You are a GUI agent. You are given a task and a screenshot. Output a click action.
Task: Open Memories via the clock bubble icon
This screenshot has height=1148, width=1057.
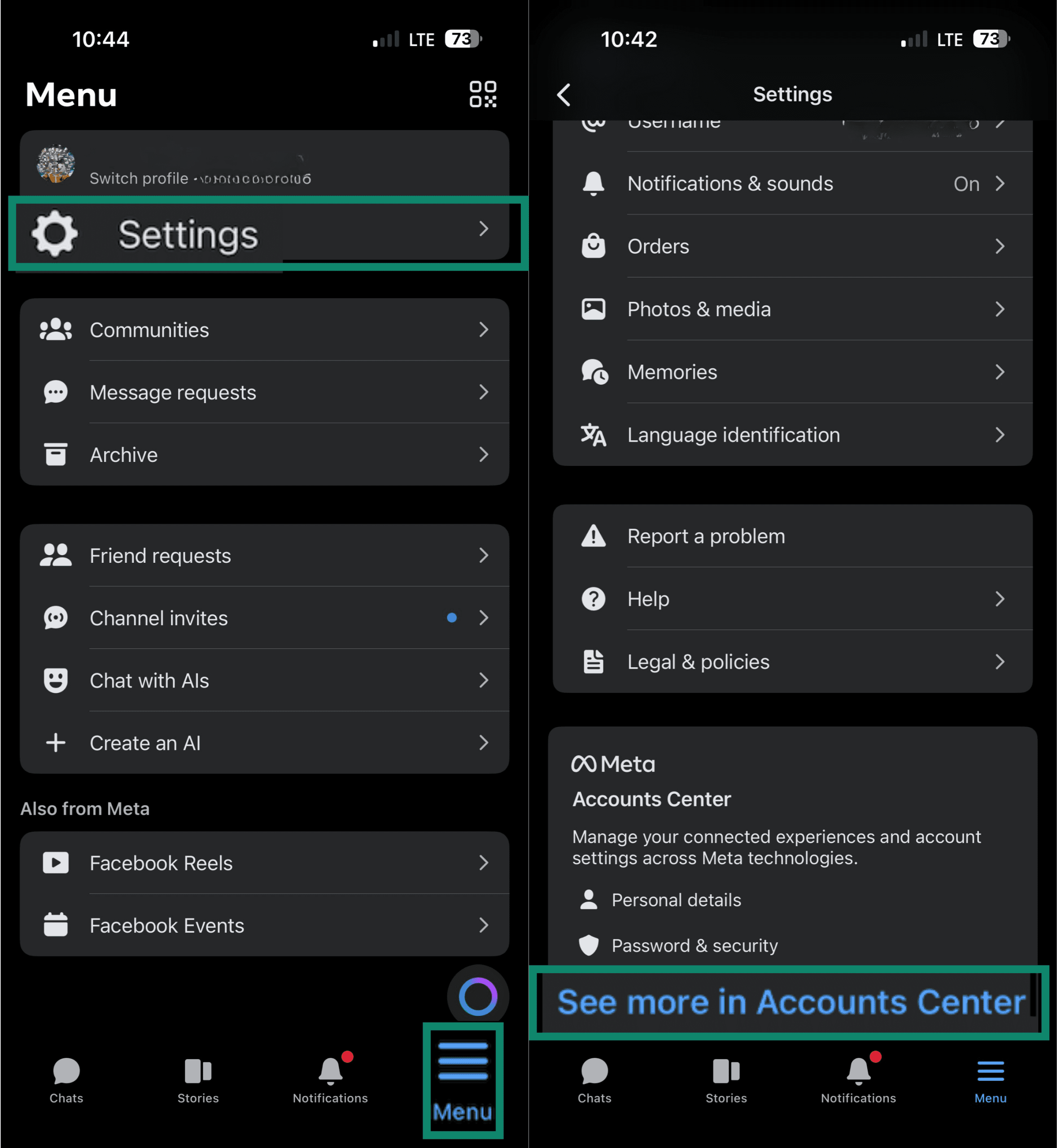click(594, 372)
